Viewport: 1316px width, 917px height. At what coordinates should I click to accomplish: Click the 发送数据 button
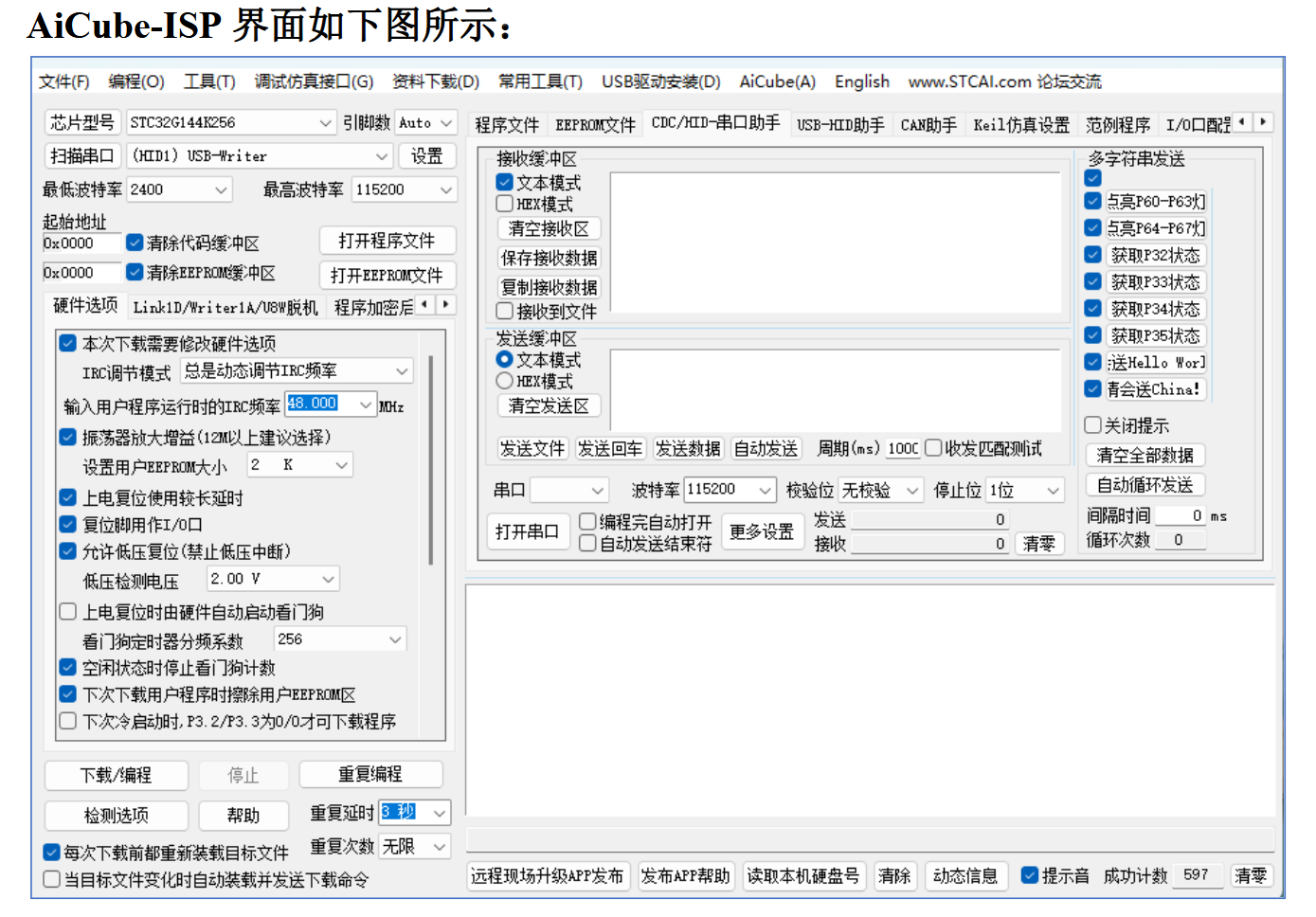pos(688,448)
